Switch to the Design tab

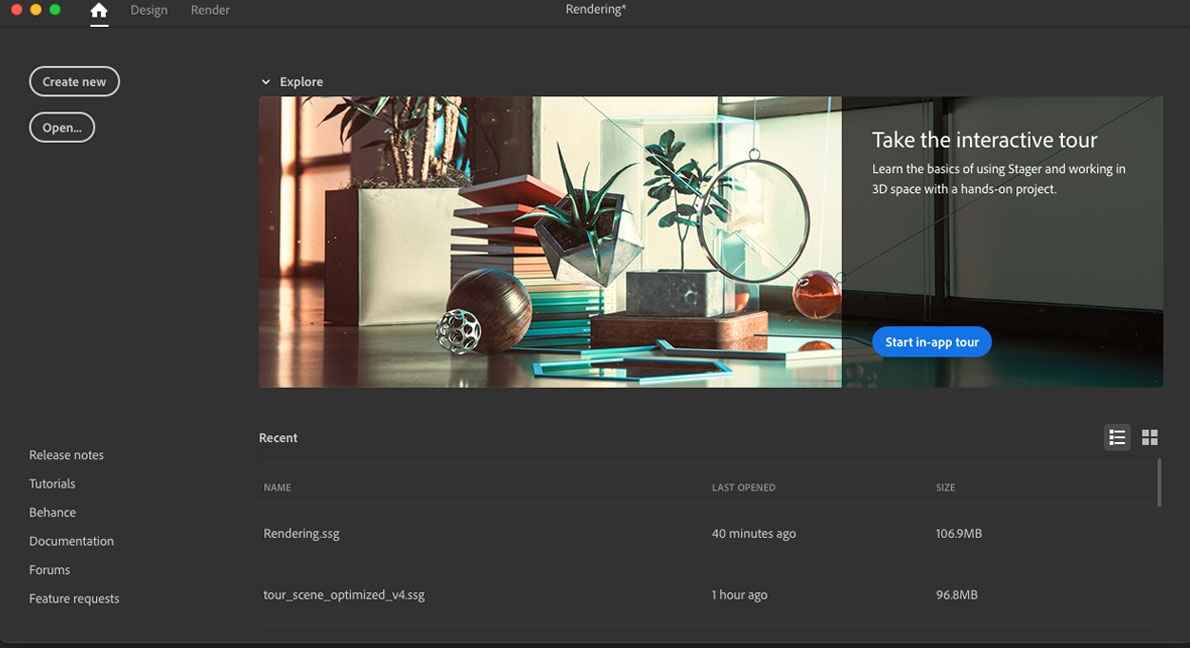(148, 9)
